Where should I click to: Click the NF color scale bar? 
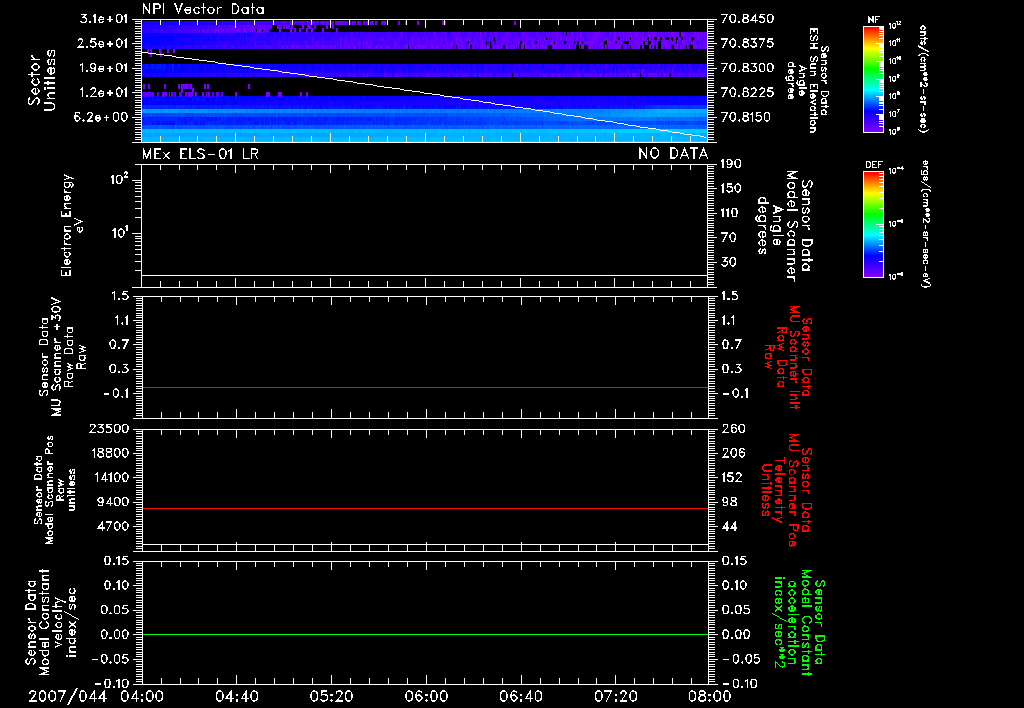pyautogui.click(x=874, y=78)
